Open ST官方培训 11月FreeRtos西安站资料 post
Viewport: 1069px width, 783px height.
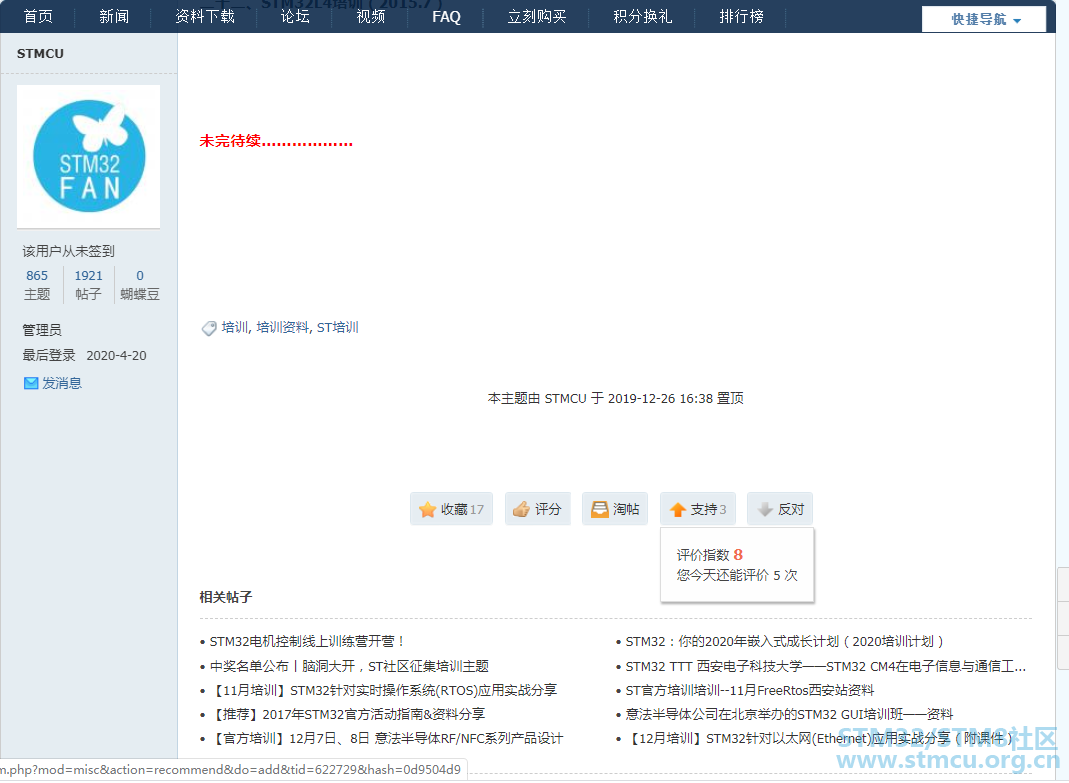749,690
